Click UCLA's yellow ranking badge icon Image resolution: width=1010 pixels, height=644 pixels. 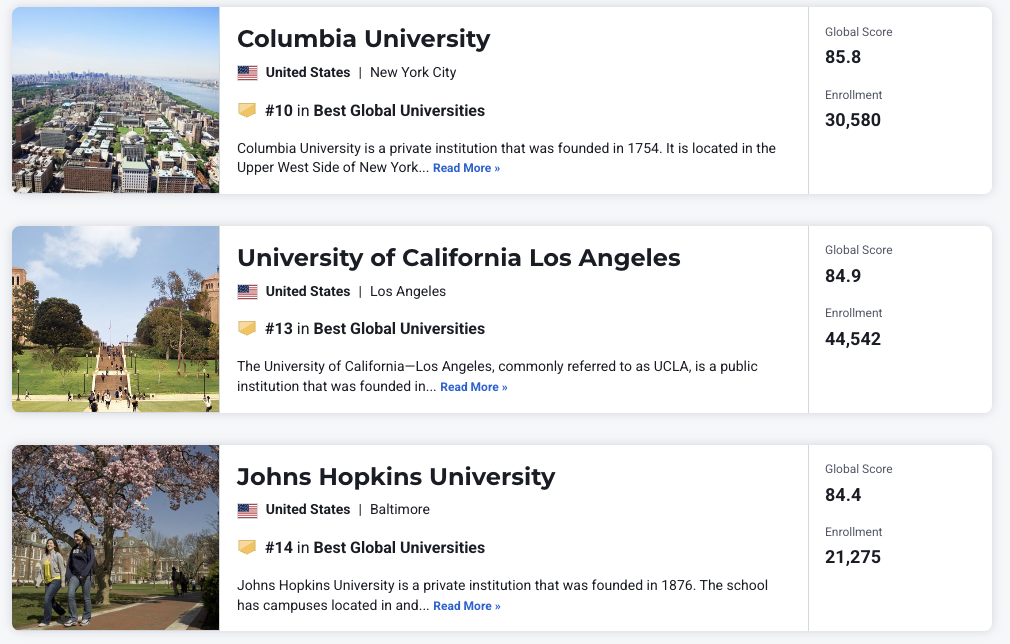click(x=247, y=328)
